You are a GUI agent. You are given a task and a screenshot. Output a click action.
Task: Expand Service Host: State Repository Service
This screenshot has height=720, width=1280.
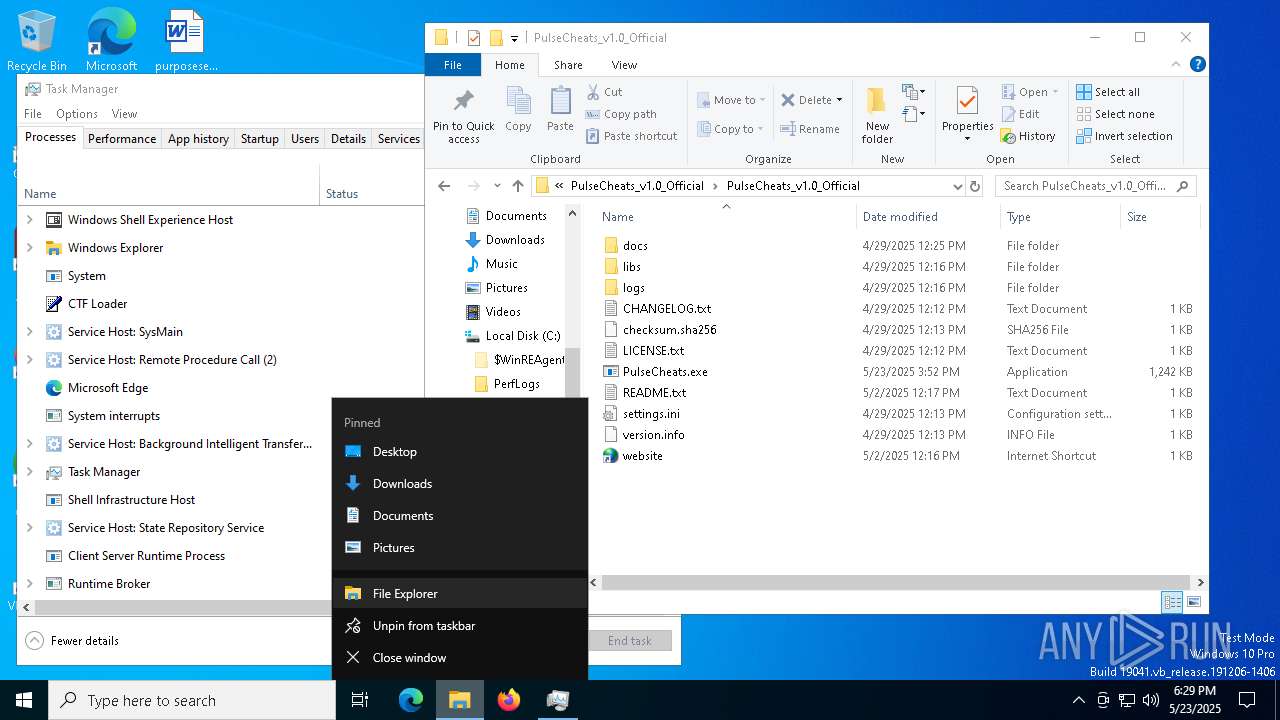pos(29,528)
